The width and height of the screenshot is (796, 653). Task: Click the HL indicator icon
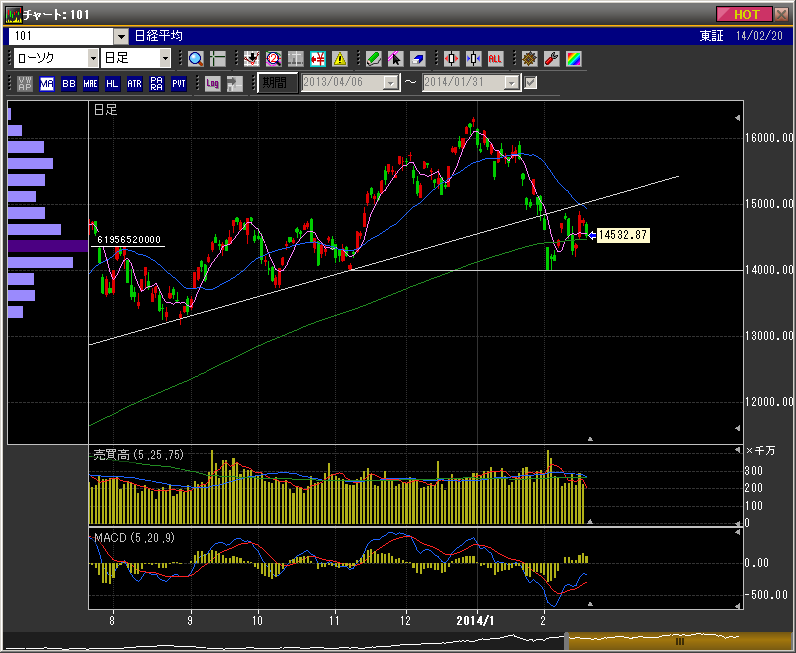(x=112, y=84)
